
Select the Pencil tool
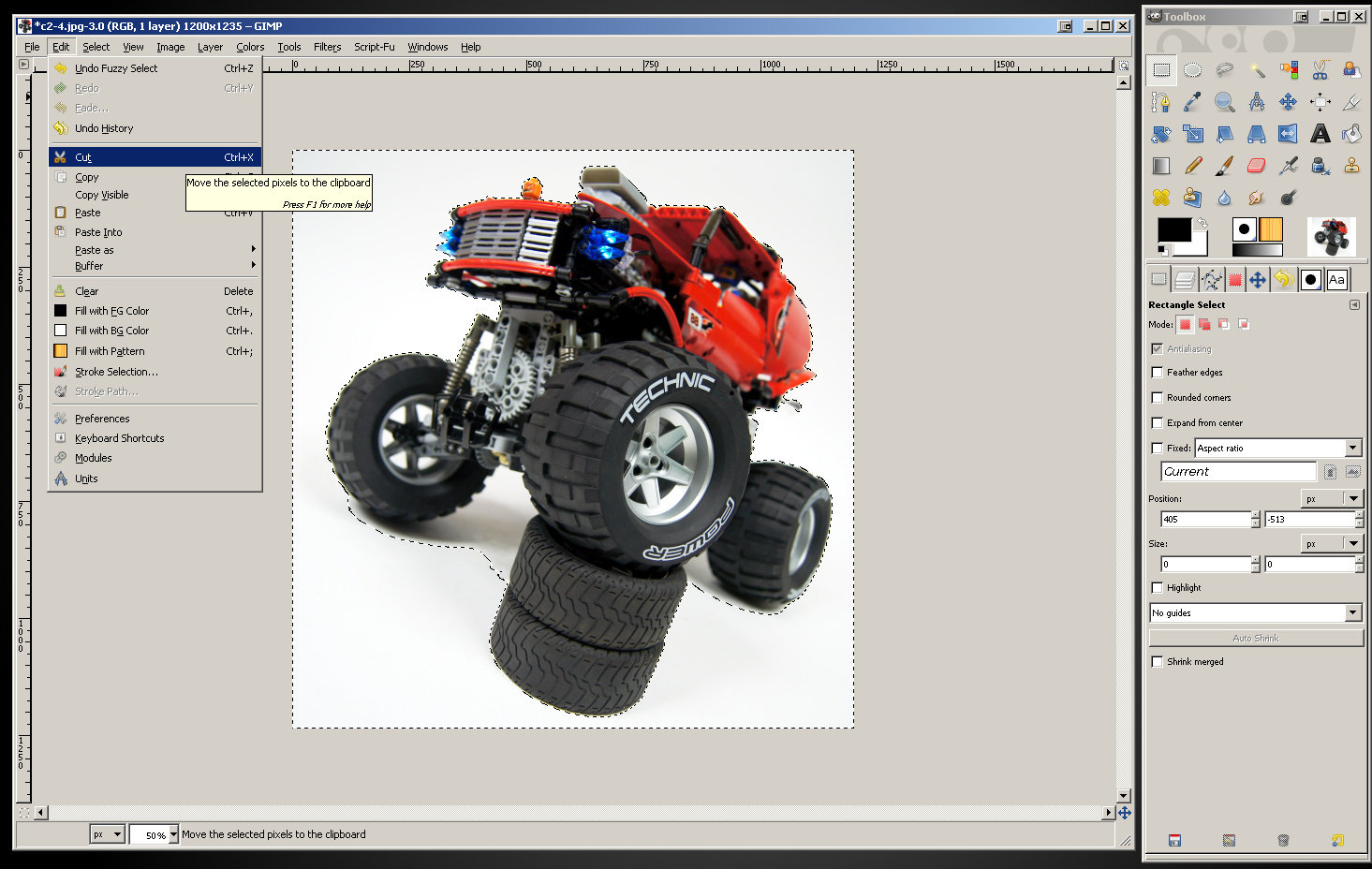pyautogui.click(x=1192, y=166)
